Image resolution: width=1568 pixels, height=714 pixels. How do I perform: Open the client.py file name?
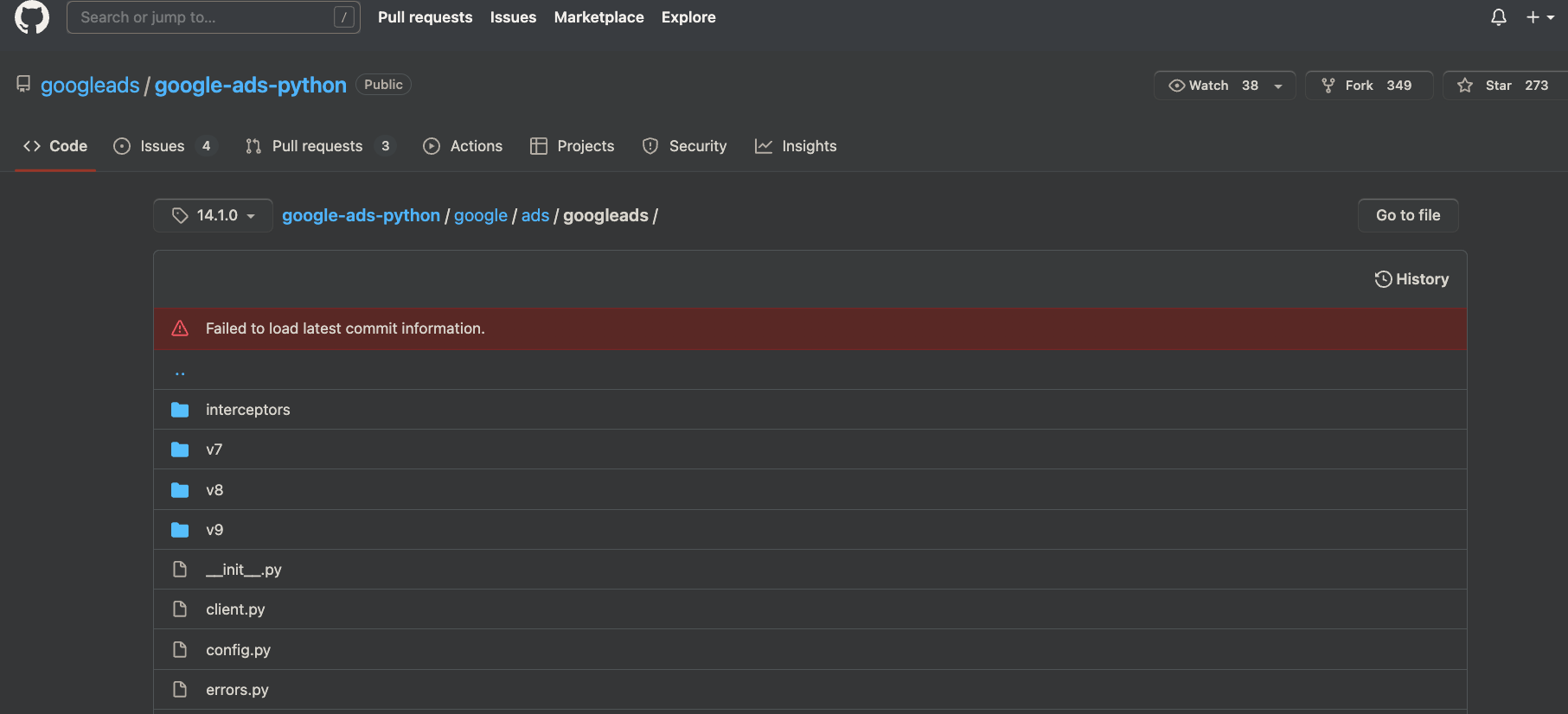(235, 609)
